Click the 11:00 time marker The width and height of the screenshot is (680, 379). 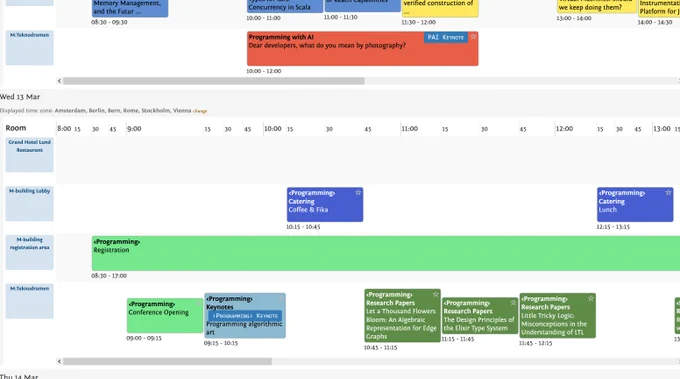coord(409,128)
